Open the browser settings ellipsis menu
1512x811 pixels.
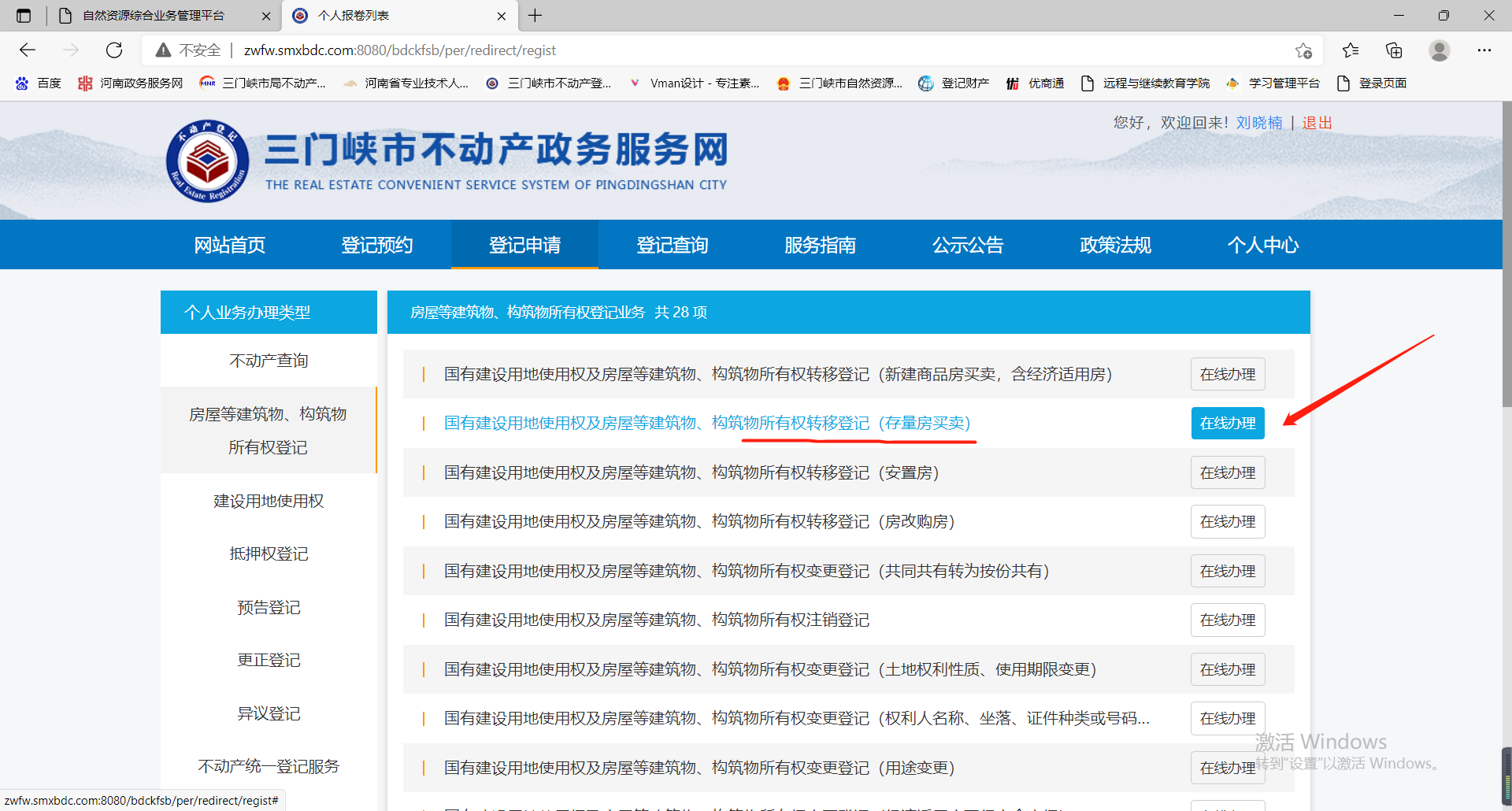point(1484,50)
